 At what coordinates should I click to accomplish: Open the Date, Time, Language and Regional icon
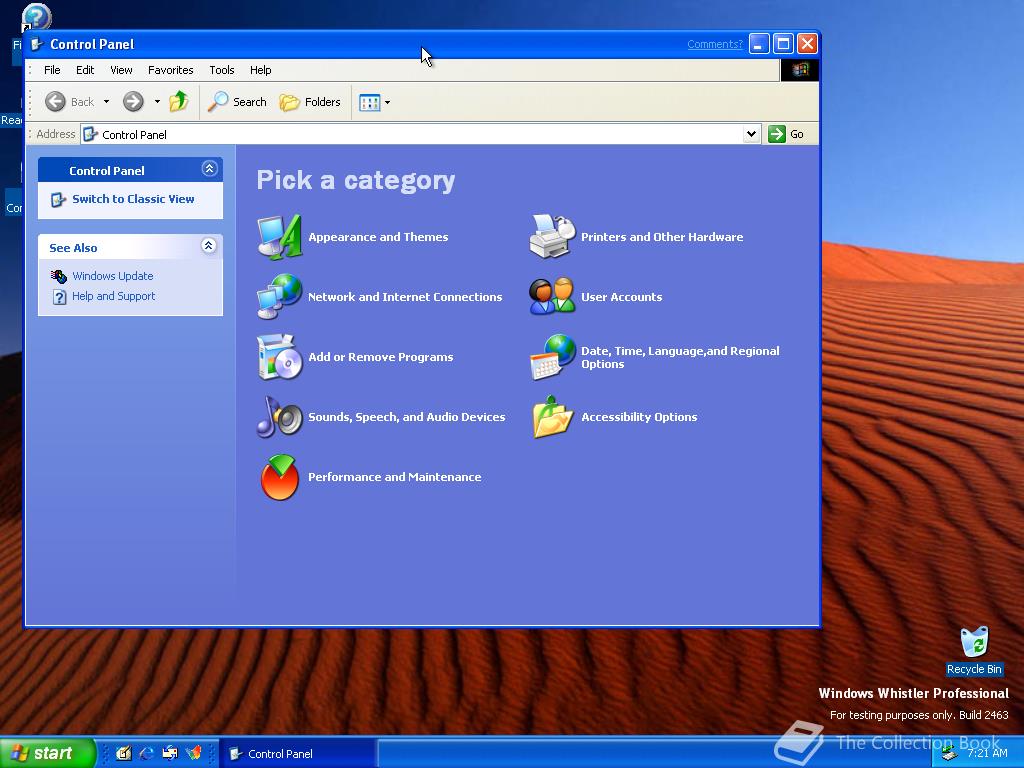pyautogui.click(x=552, y=357)
